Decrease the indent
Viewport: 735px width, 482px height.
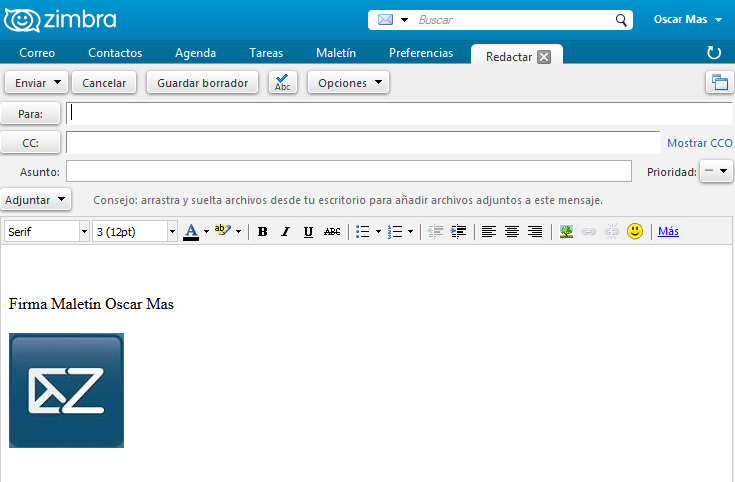[x=435, y=232]
